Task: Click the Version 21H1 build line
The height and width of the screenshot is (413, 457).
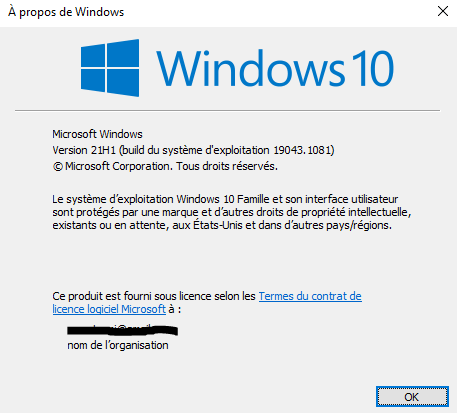Action: tap(193, 150)
